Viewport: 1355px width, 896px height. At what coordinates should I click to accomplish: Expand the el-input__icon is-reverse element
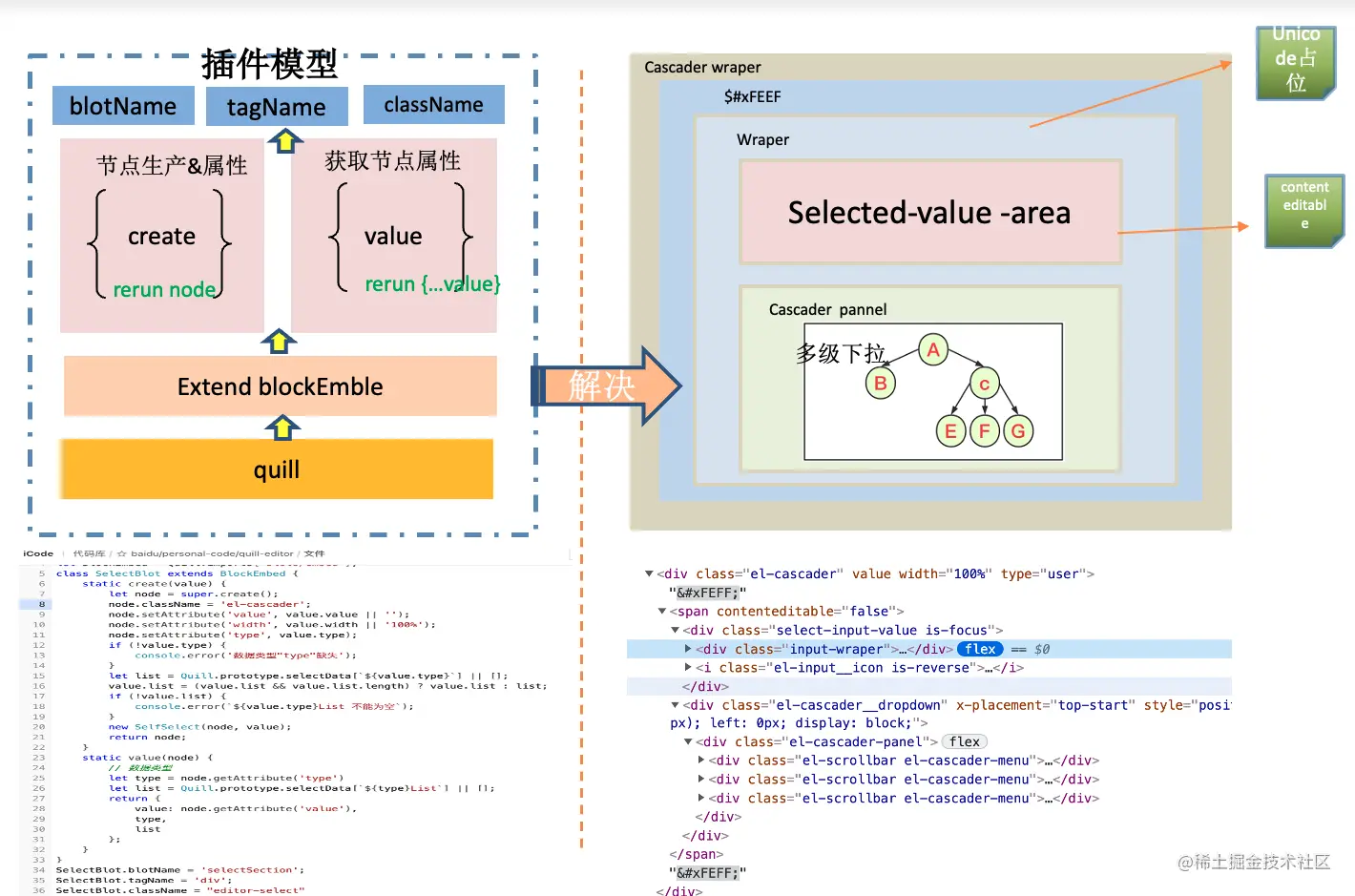pos(688,667)
